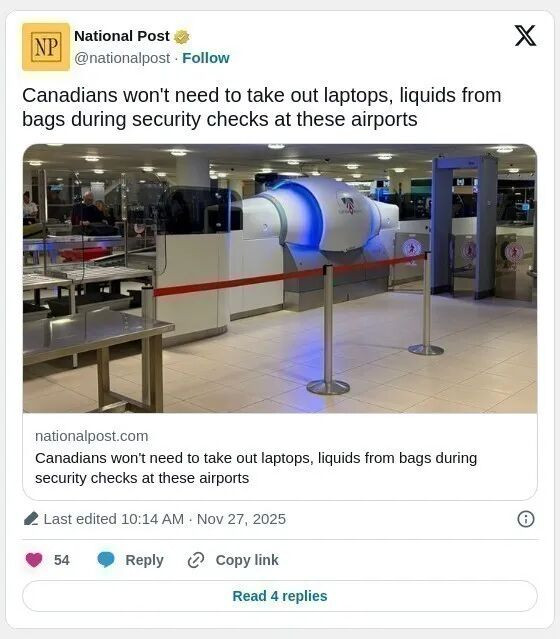Open the @nationalpost handle
560x639 pixels.
(122, 58)
